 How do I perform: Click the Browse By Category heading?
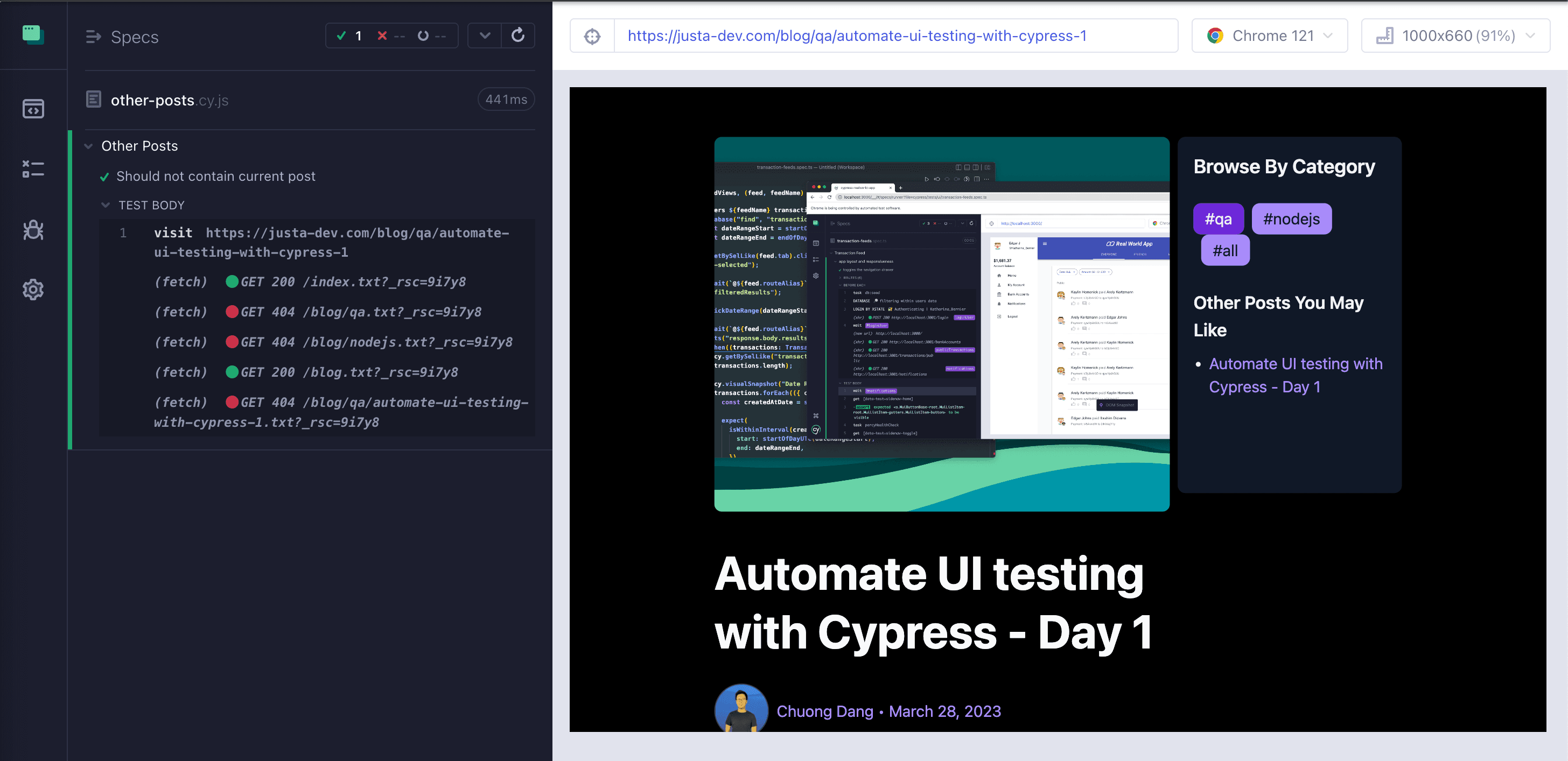click(1284, 167)
